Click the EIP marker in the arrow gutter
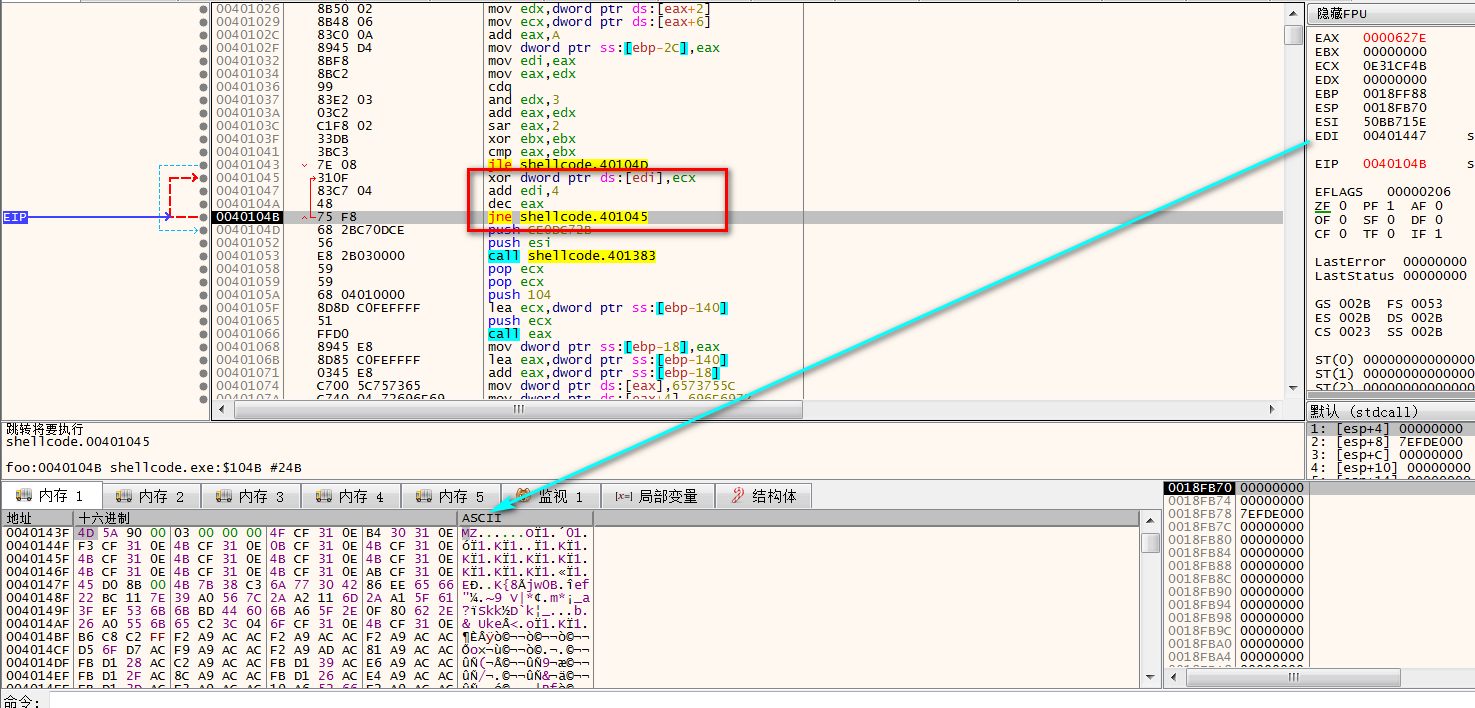 (x=15, y=217)
